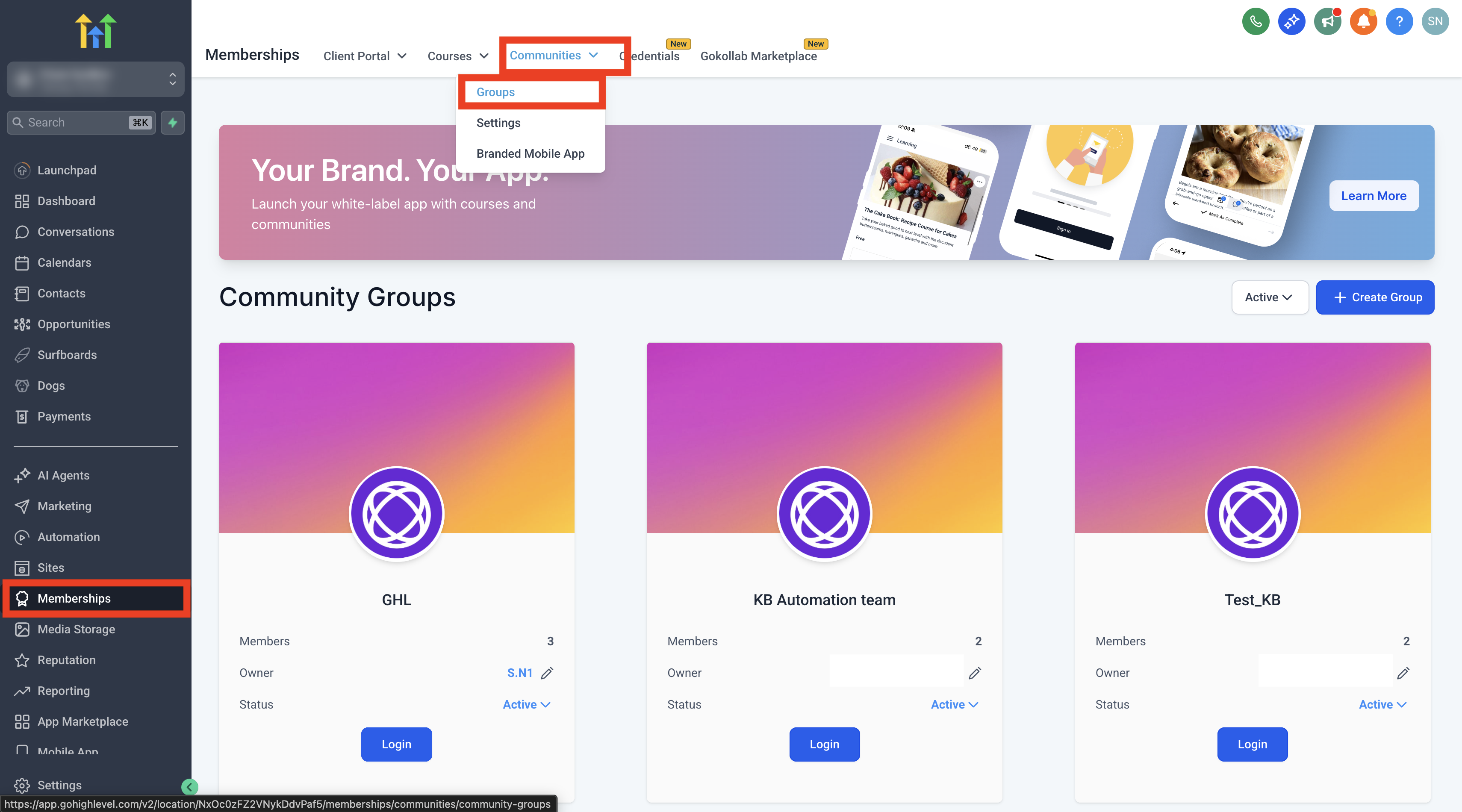Image resolution: width=1462 pixels, height=812 pixels.
Task: Open the megaphone announcements icon
Action: (x=1327, y=21)
